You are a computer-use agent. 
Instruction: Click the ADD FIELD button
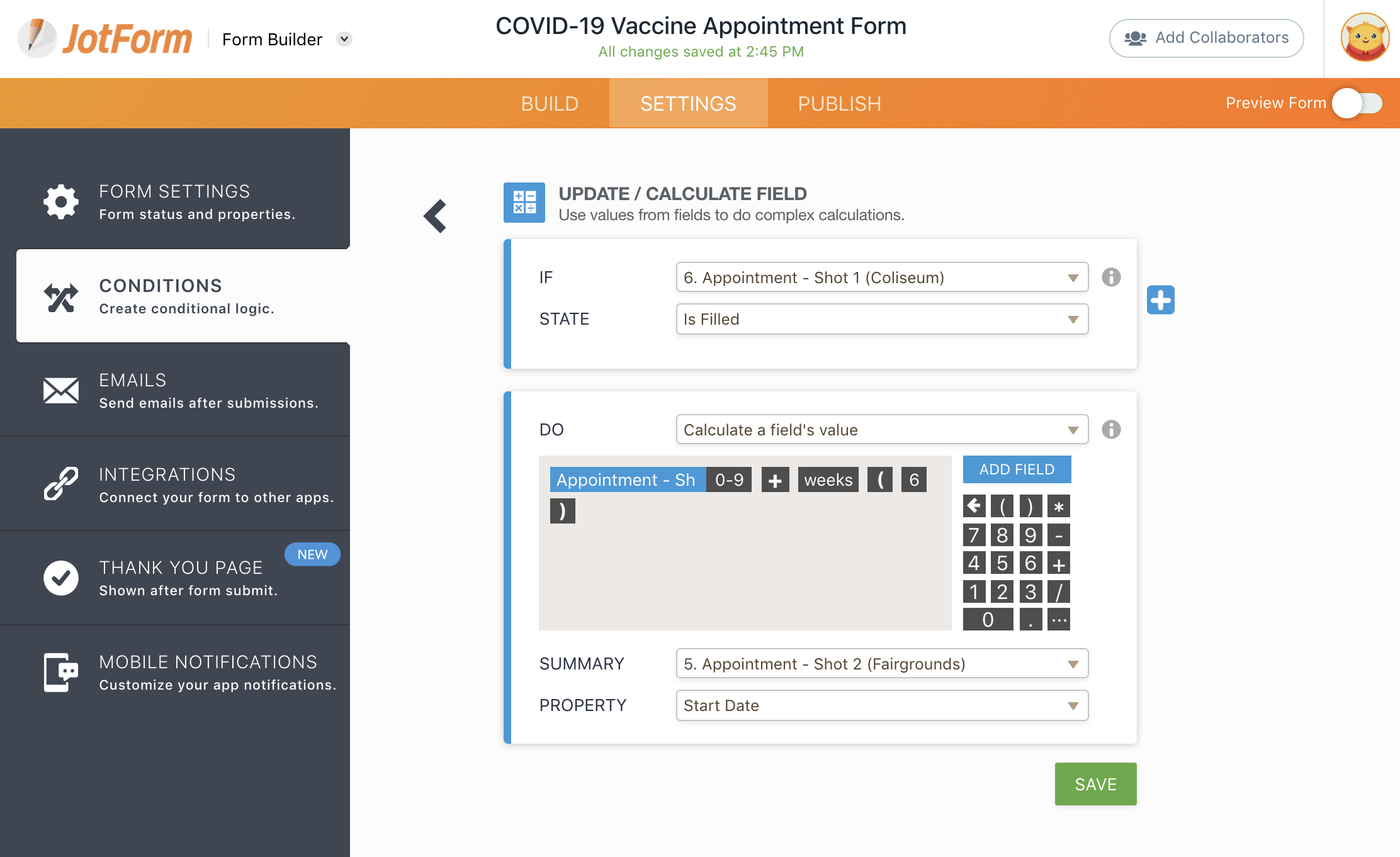click(x=1017, y=469)
